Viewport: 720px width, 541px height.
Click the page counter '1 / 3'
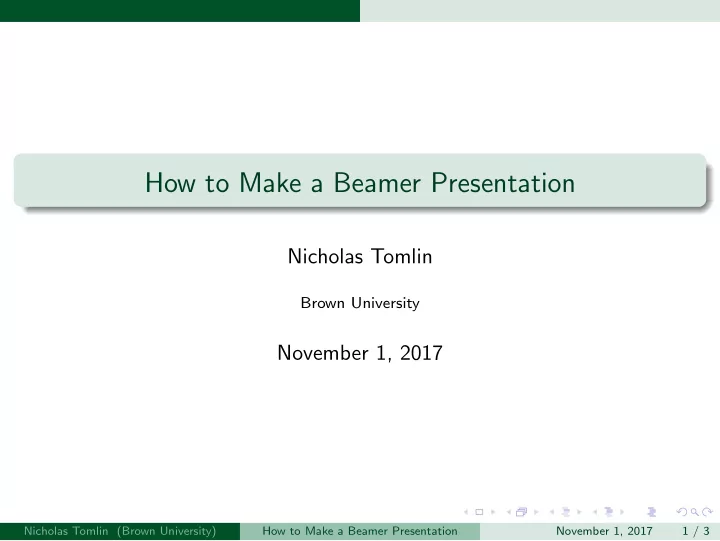pyautogui.click(x=696, y=531)
